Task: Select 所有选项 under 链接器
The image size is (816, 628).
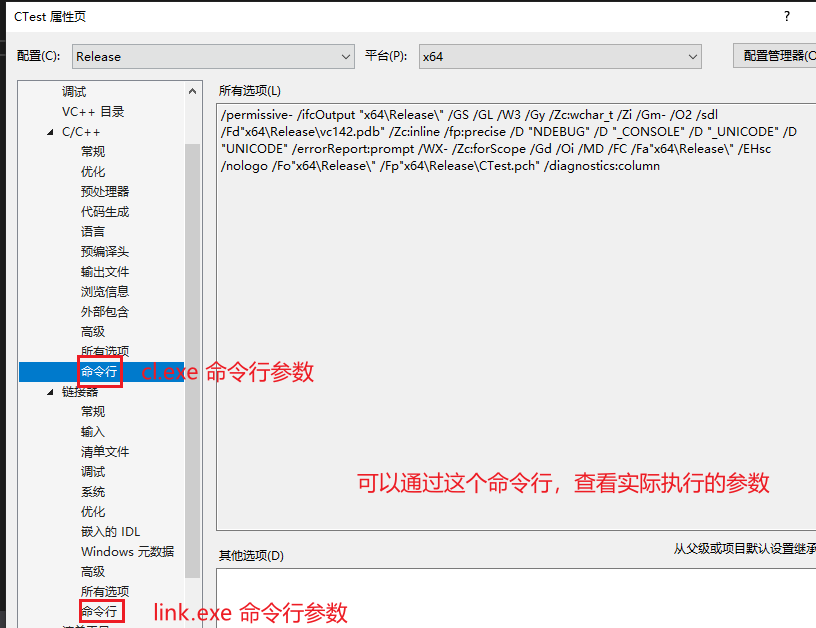Action: click(105, 592)
